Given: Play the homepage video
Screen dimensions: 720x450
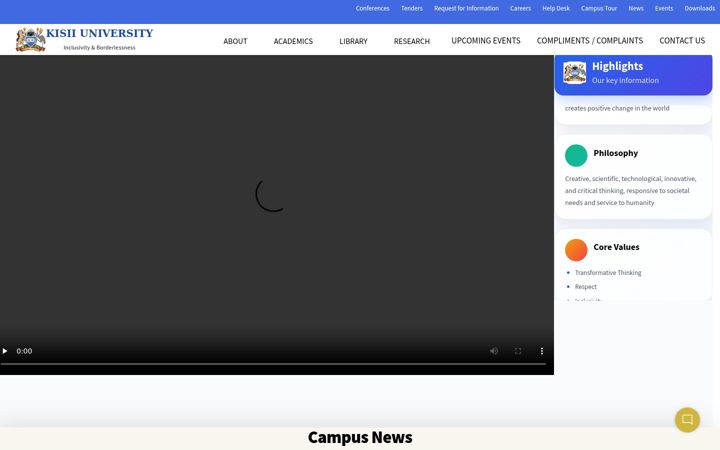Looking at the screenshot, I should (x=5, y=351).
